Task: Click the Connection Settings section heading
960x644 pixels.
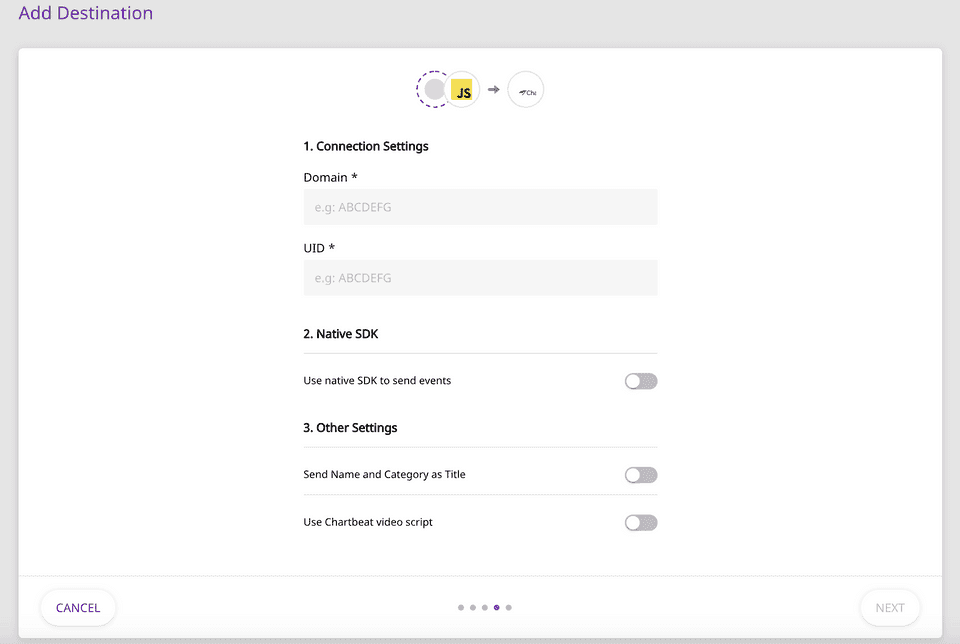Action: click(366, 146)
